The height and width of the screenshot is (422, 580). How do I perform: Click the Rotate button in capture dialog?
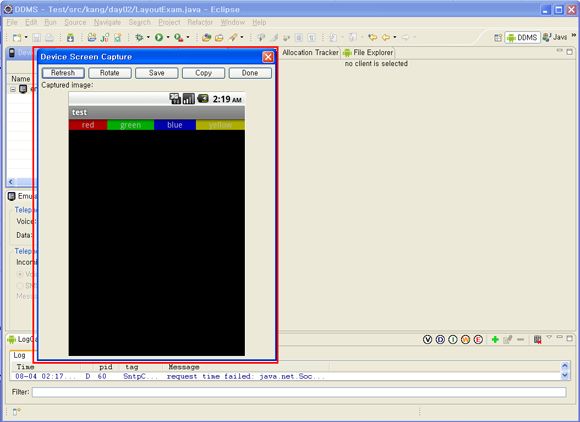pyautogui.click(x=110, y=73)
